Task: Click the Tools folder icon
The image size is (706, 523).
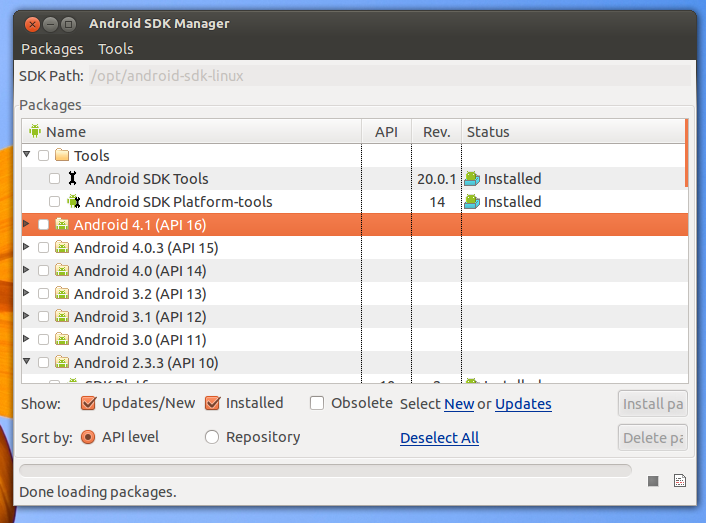Action: (62, 156)
